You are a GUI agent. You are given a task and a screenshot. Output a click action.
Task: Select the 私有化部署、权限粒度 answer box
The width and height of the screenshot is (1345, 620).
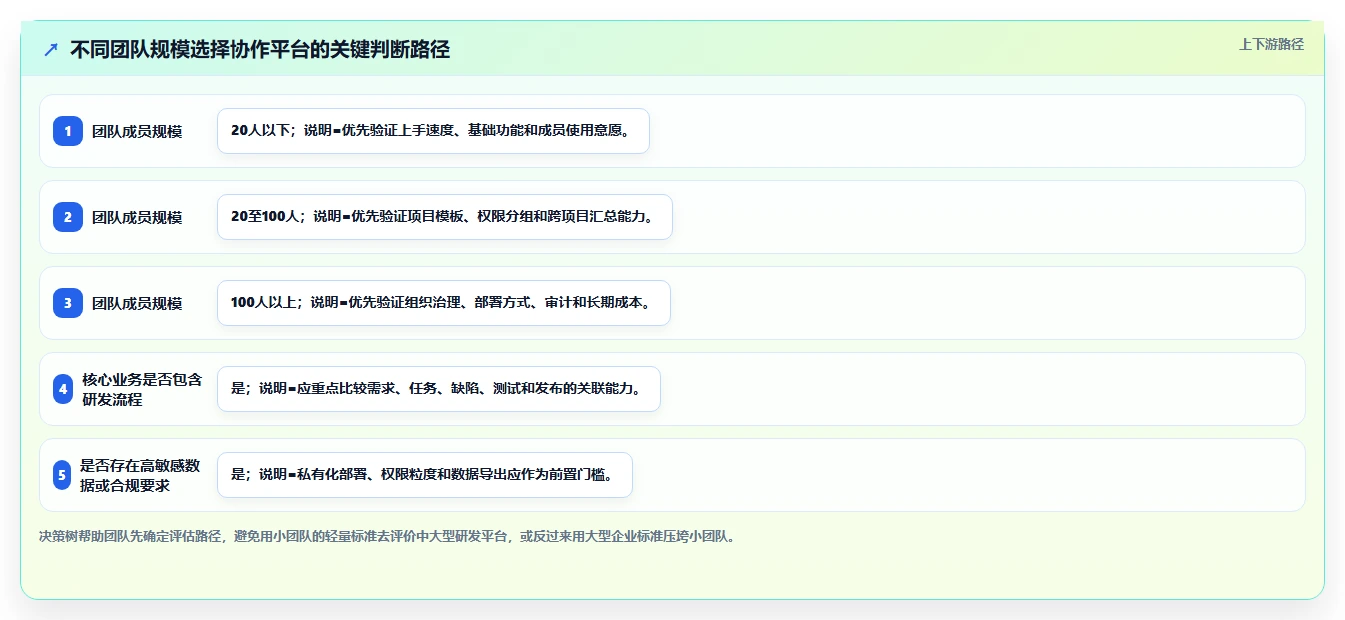[x=425, y=475]
